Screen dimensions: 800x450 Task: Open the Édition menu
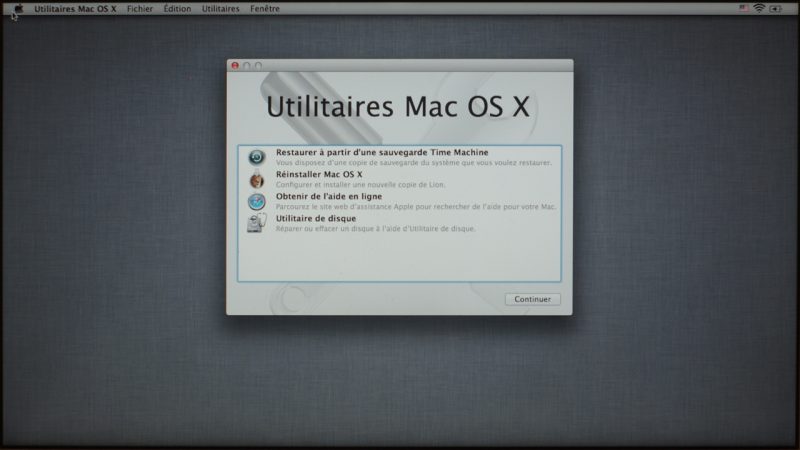coord(177,9)
